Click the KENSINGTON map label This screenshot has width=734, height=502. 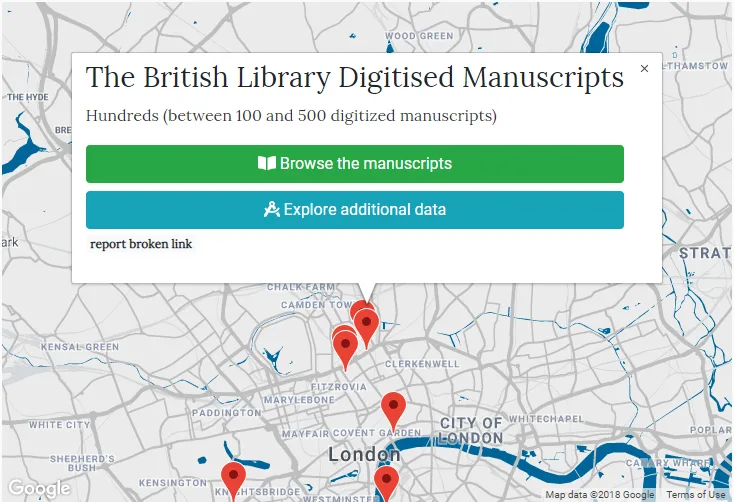tap(173, 482)
